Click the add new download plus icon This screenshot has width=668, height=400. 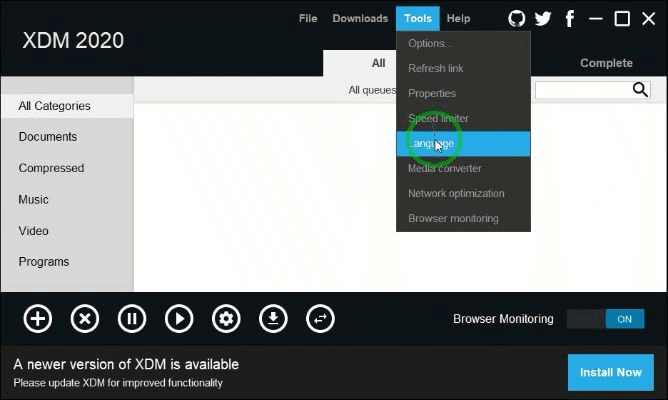click(x=38, y=319)
